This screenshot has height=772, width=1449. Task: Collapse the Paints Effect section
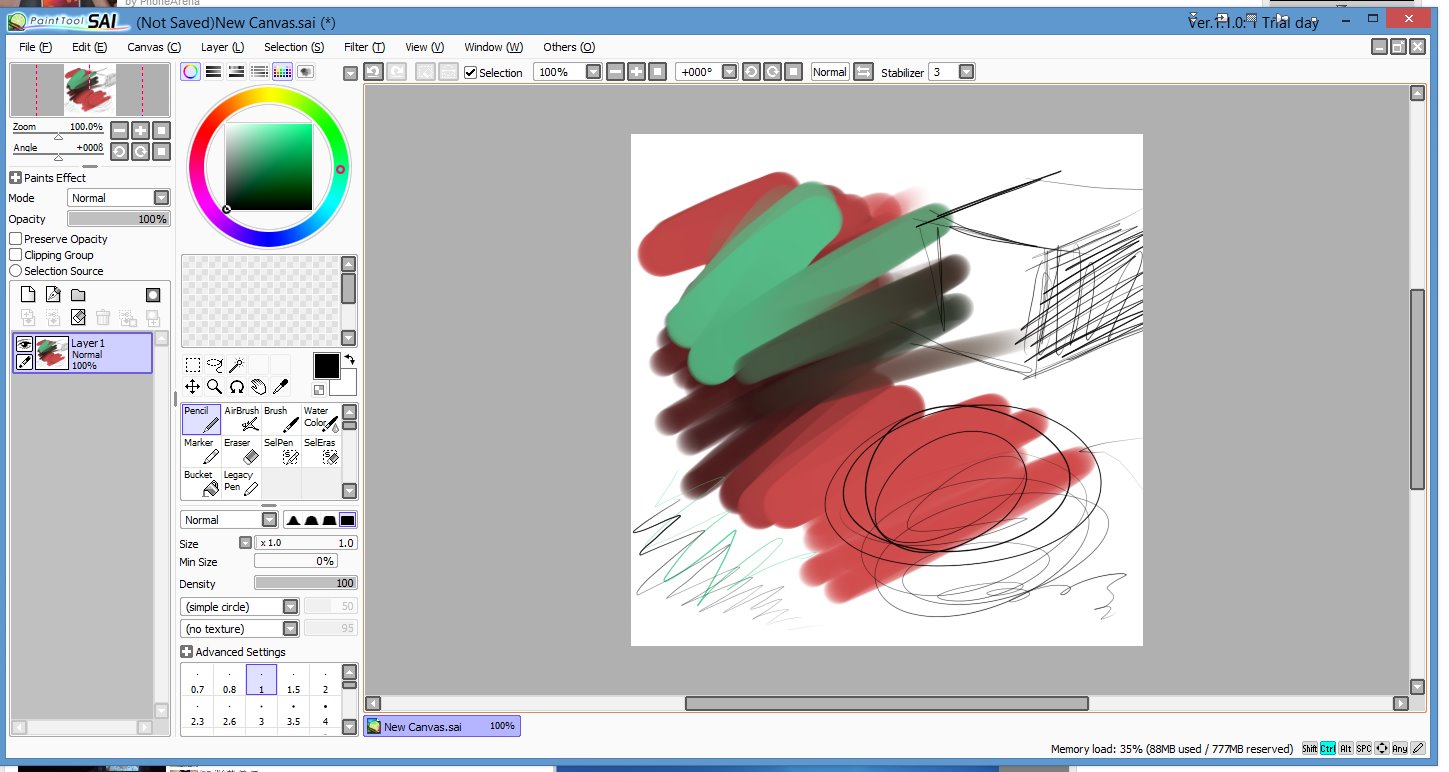pos(15,178)
